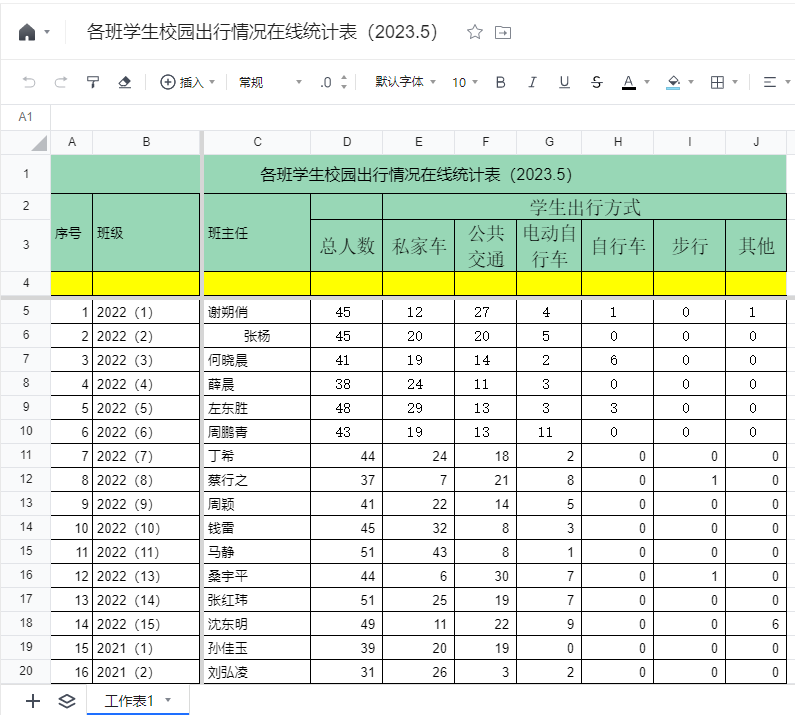Open the dropdown arrow beside the home icon

47,32
